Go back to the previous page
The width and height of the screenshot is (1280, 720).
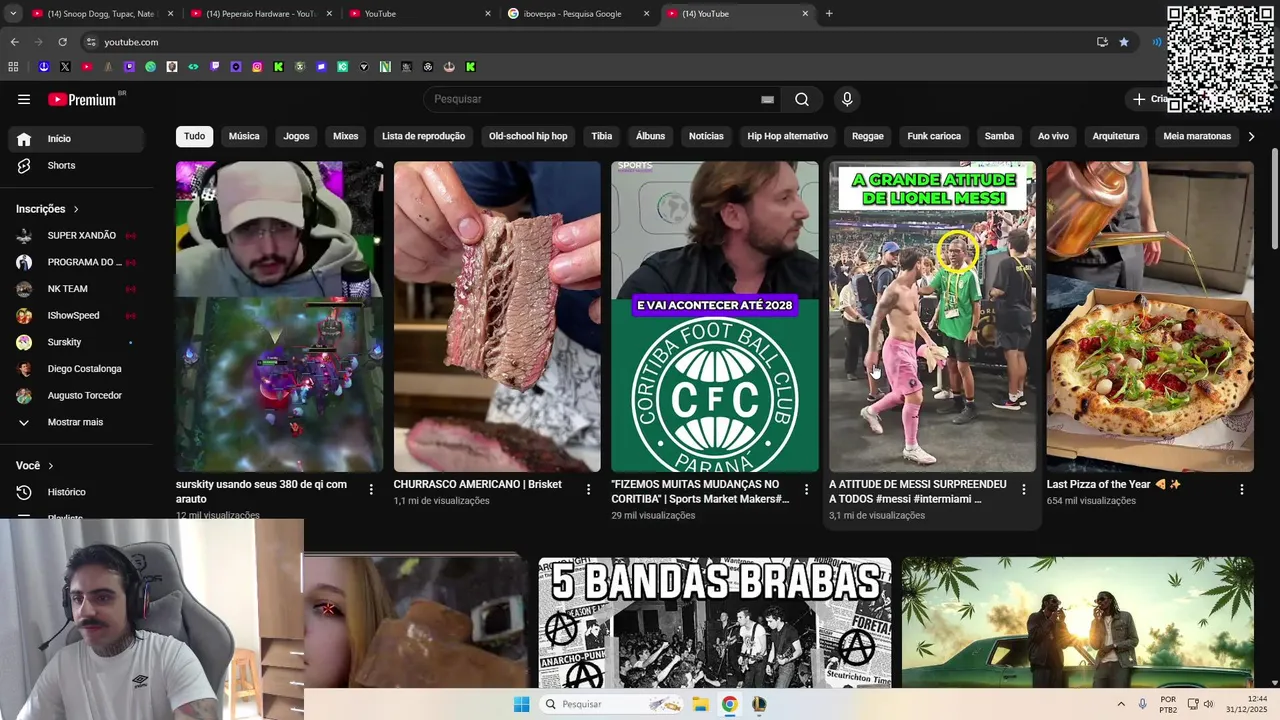(x=14, y=42)
